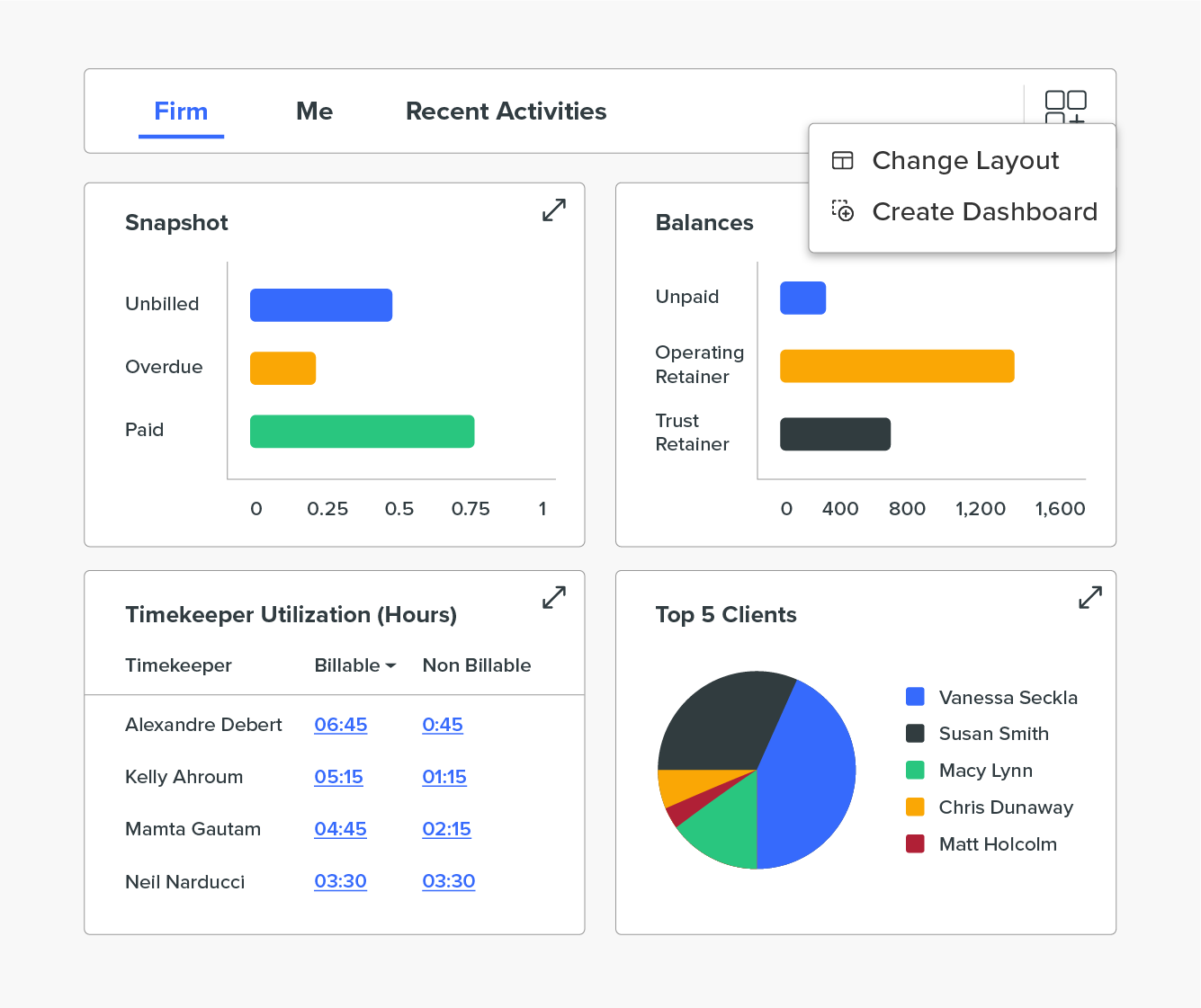Click the Vanessa Seckla blue legend swatch

click(915, 697)
